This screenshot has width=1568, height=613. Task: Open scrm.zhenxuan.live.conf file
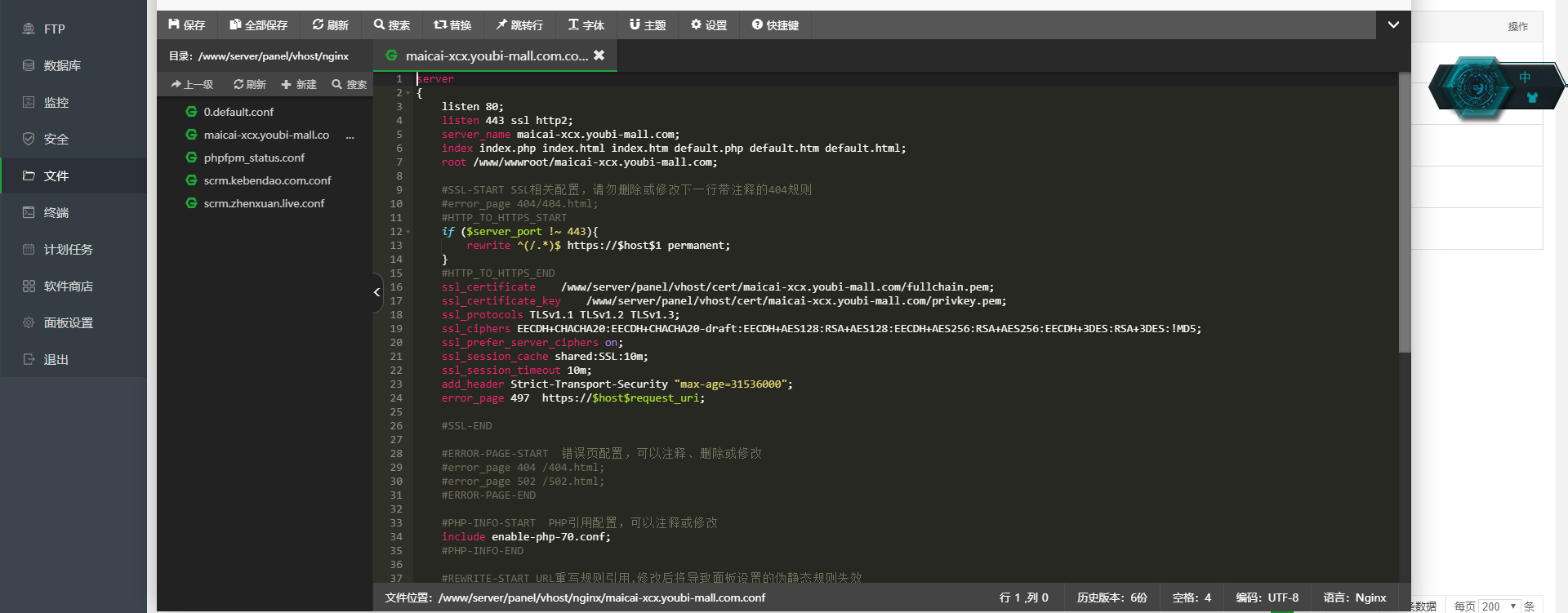tap(265, 203)
